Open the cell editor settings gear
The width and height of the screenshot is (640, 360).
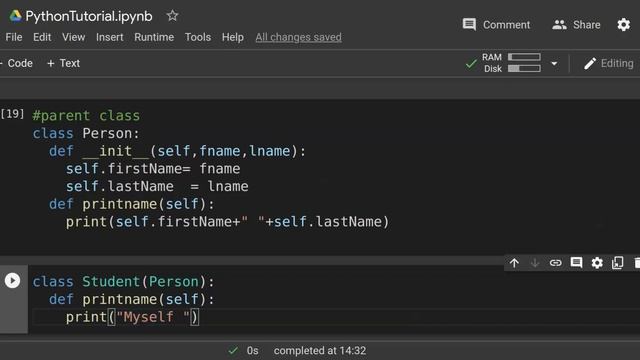click(597, 263)
